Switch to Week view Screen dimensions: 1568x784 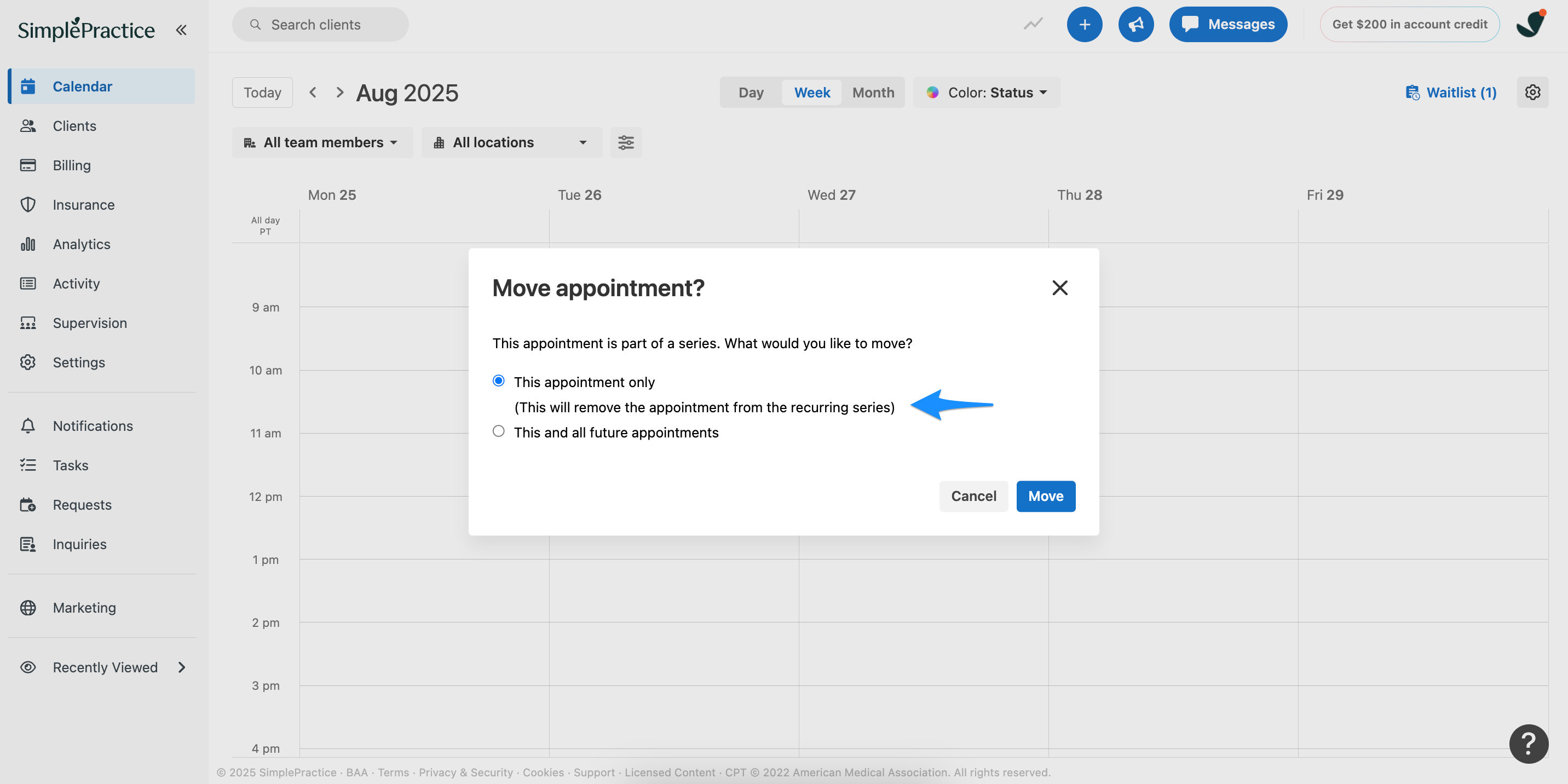point(811,93)
